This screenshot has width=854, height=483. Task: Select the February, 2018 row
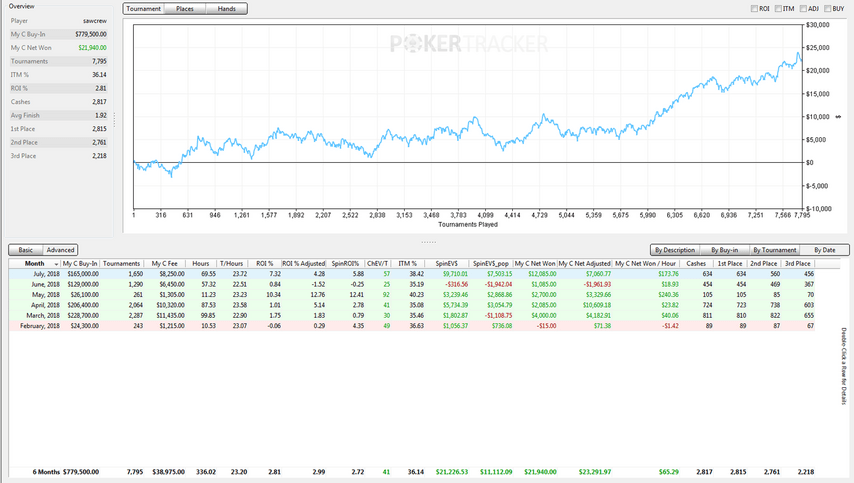point(412,326)
